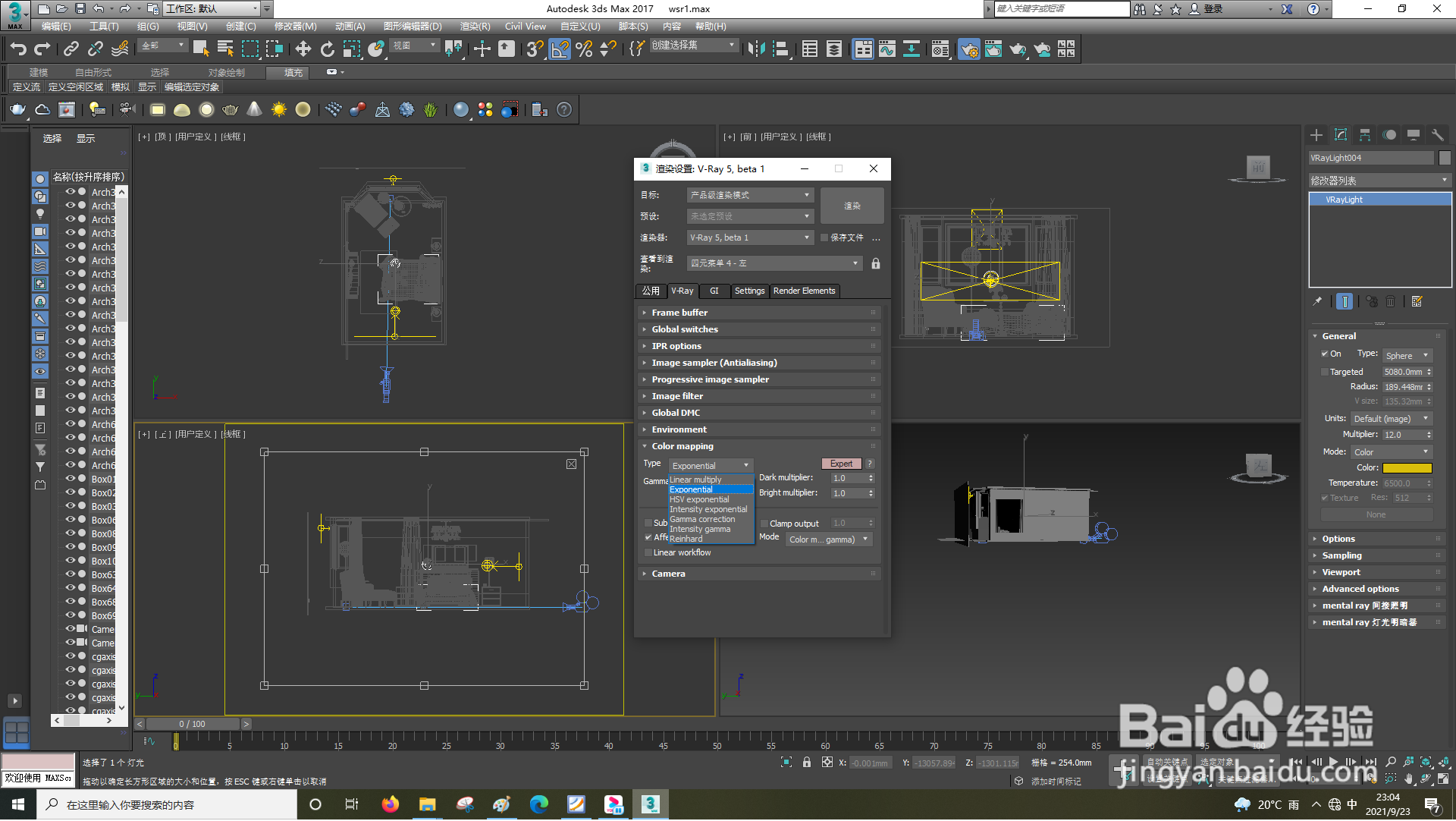Toggle visibility of Box64 in scene explorer
Viewport: 1456px width, 821px height.
[71, 588]
